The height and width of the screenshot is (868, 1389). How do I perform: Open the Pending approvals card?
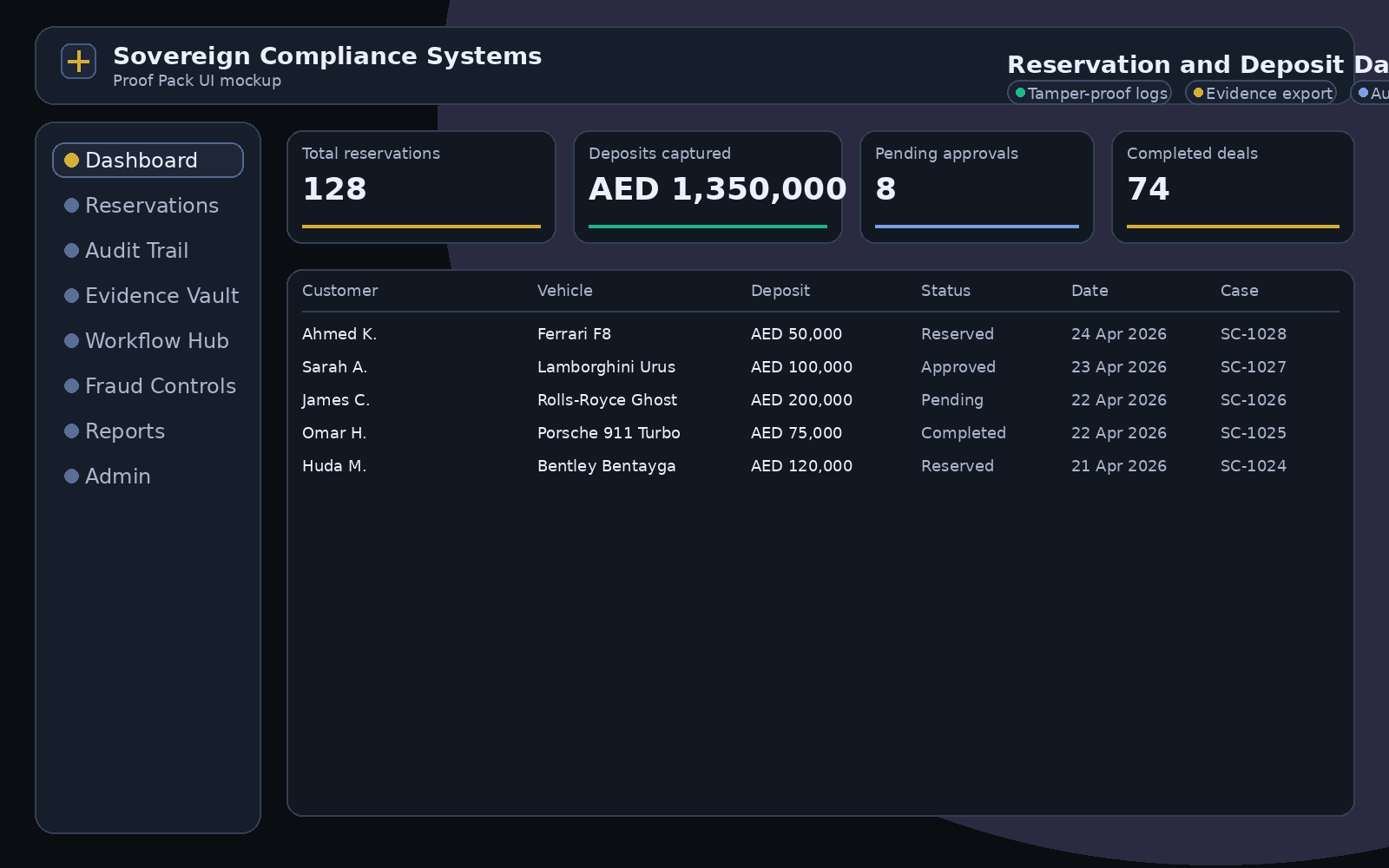click(x=977, y=187)
